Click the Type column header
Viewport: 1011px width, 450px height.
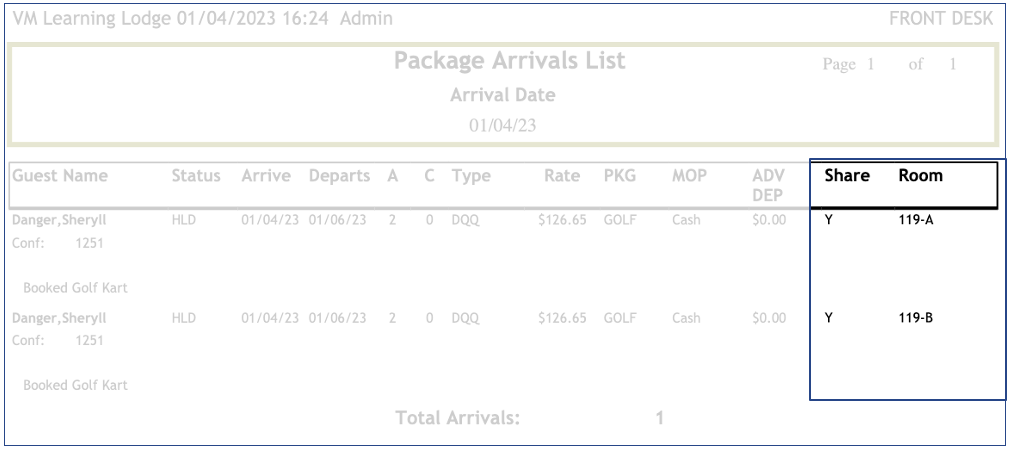click(471, 176)
